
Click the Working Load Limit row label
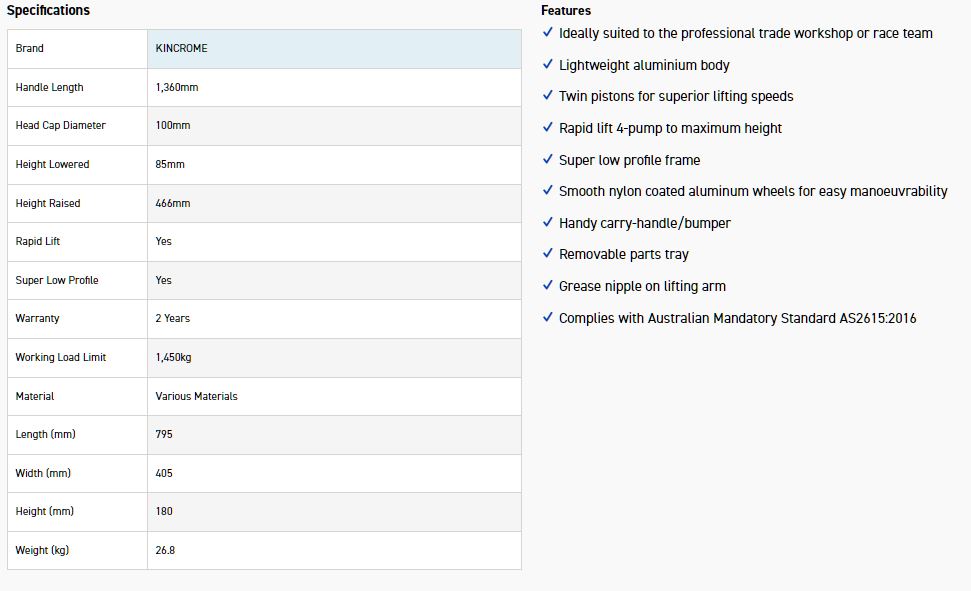pos(61,357)
